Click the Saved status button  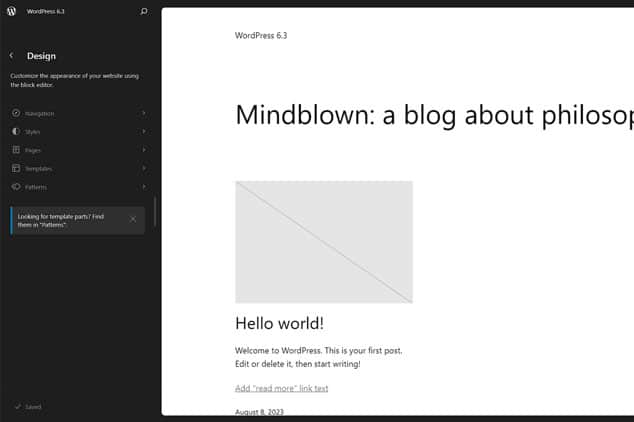click(28, 407)
